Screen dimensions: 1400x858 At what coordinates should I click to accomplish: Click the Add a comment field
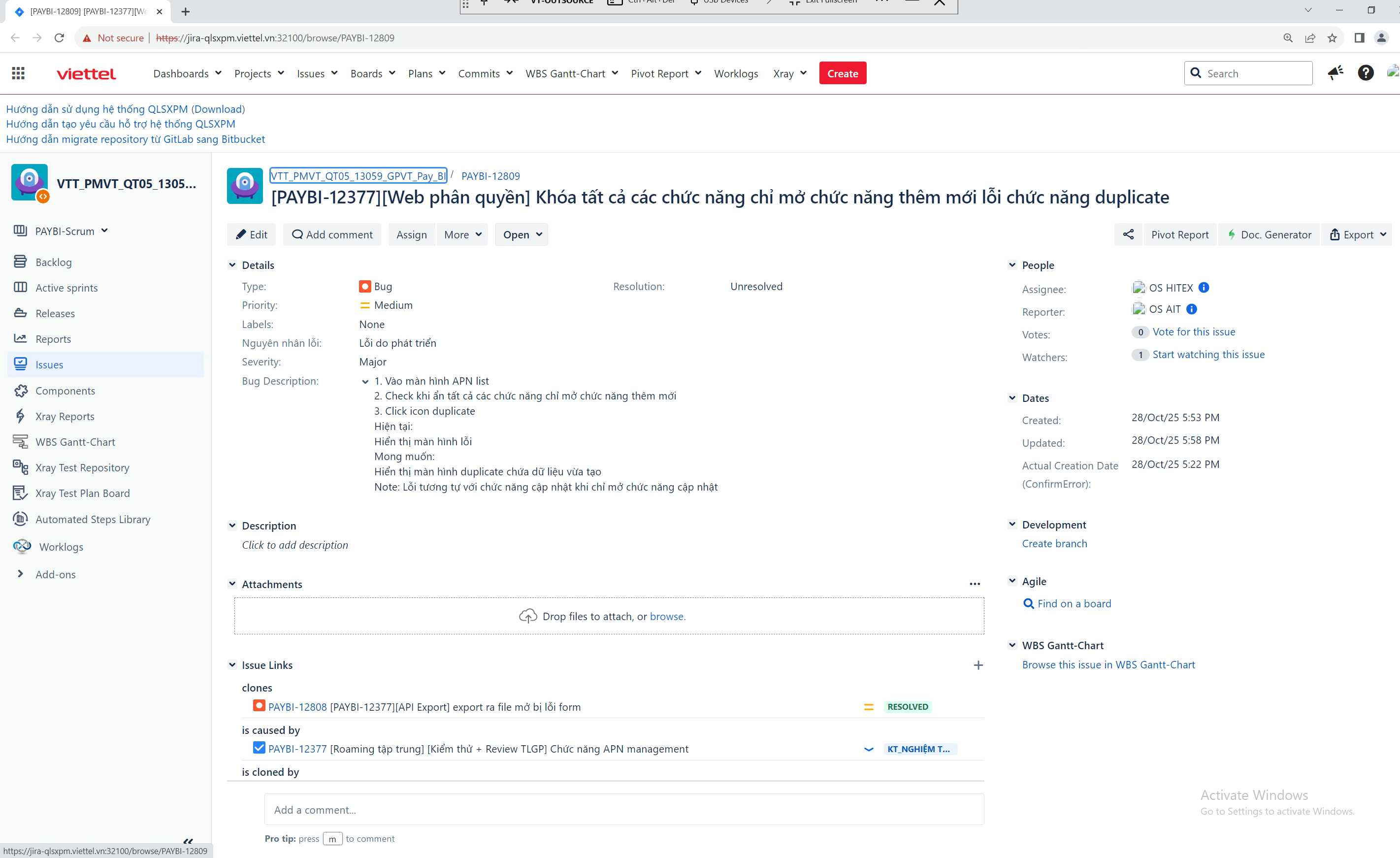(623, 810)
